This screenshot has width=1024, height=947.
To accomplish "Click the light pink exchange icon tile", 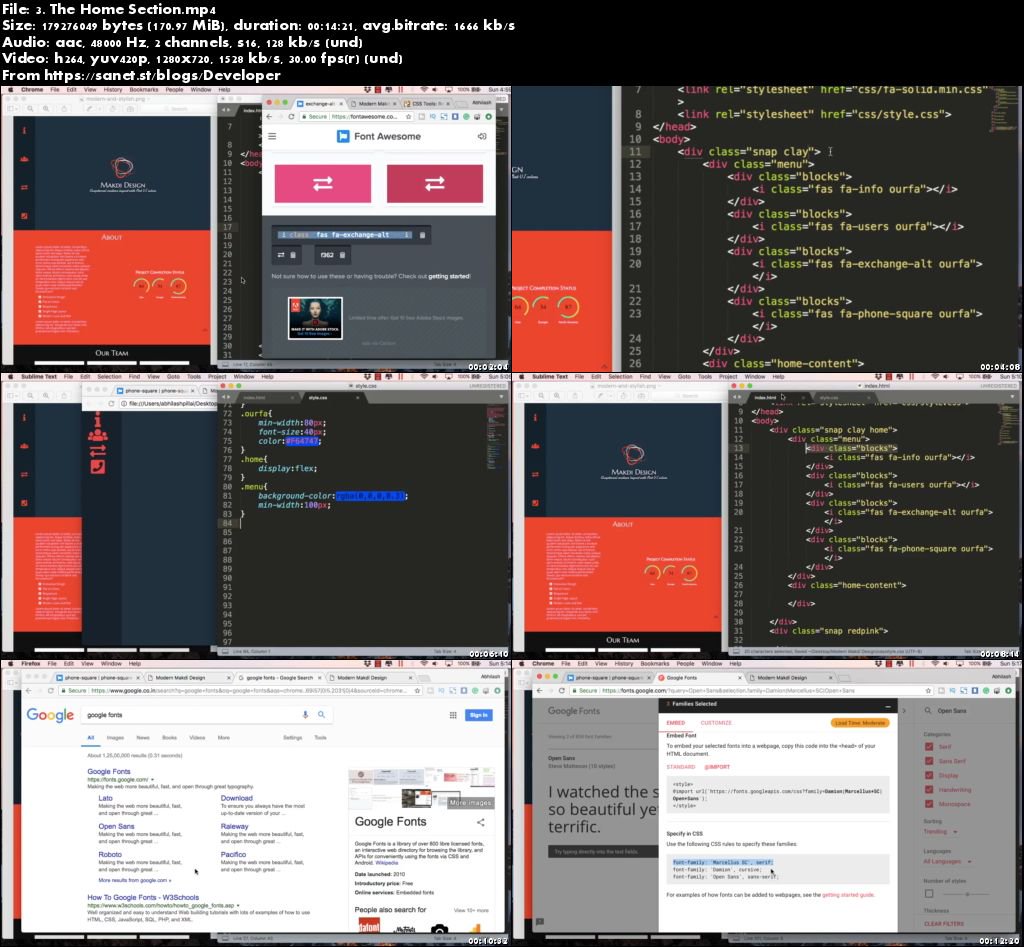I will [323, 184].
